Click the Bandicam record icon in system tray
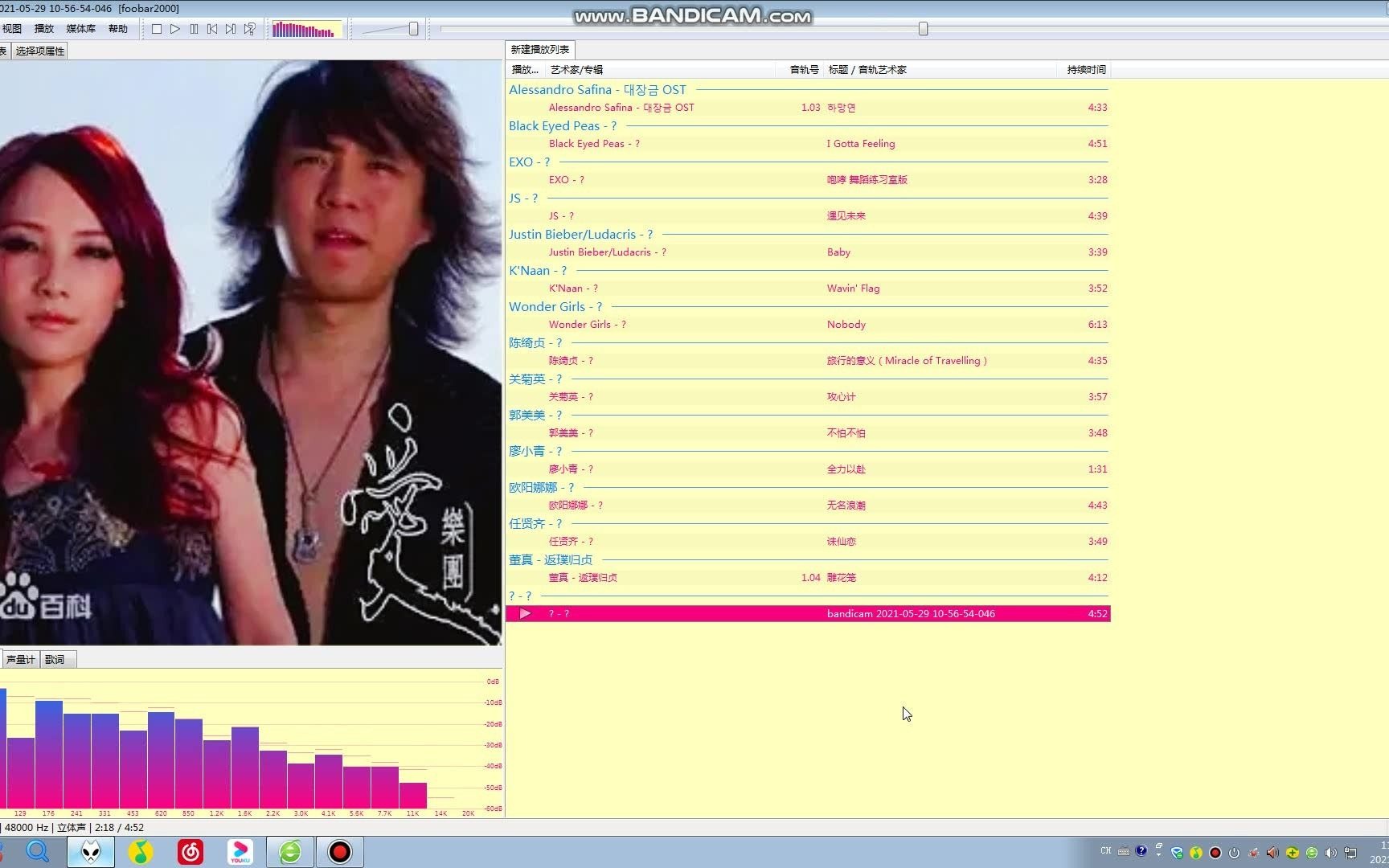The height and width of the screenshot is (868, 1389). click(x=1215, y=853)
